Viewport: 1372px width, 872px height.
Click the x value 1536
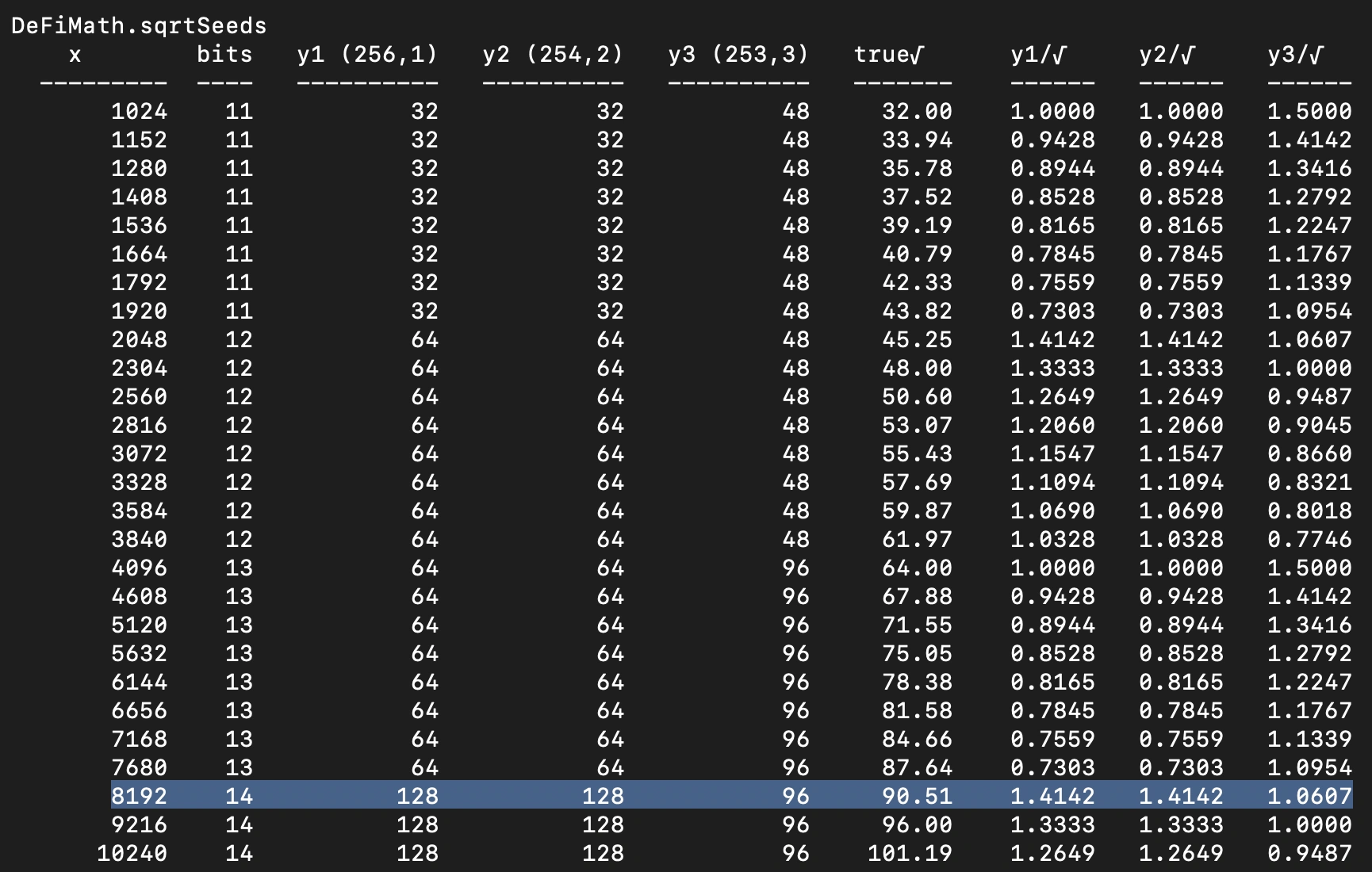[139, 226]
